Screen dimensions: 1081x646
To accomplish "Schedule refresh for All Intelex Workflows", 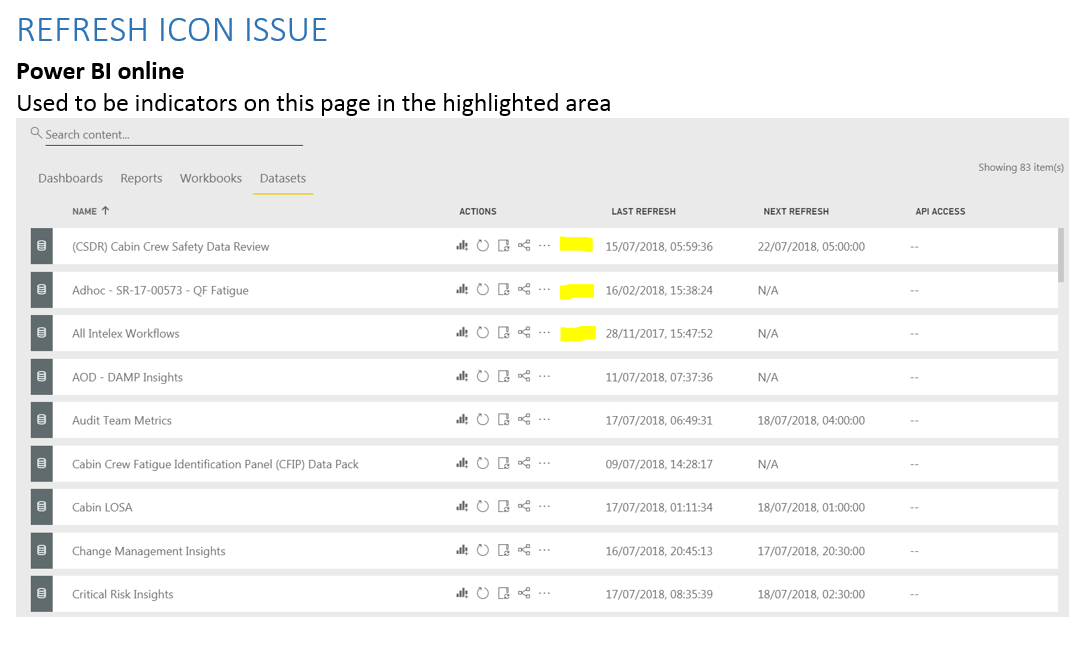I will (504, 332).
